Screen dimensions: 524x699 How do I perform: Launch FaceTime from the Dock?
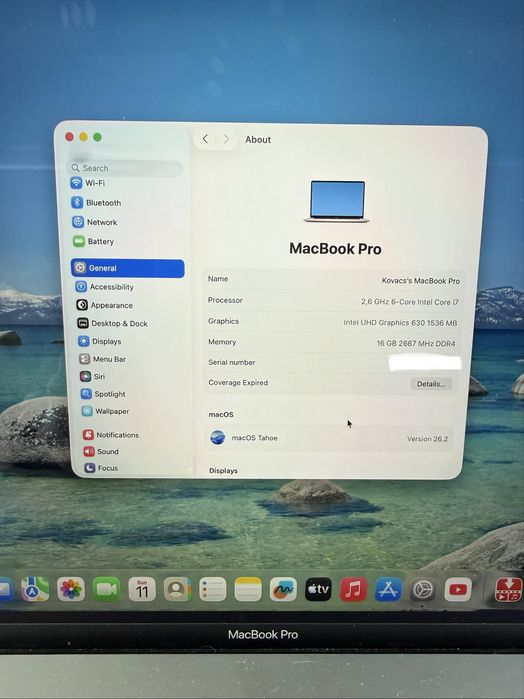tap(106, 589)
